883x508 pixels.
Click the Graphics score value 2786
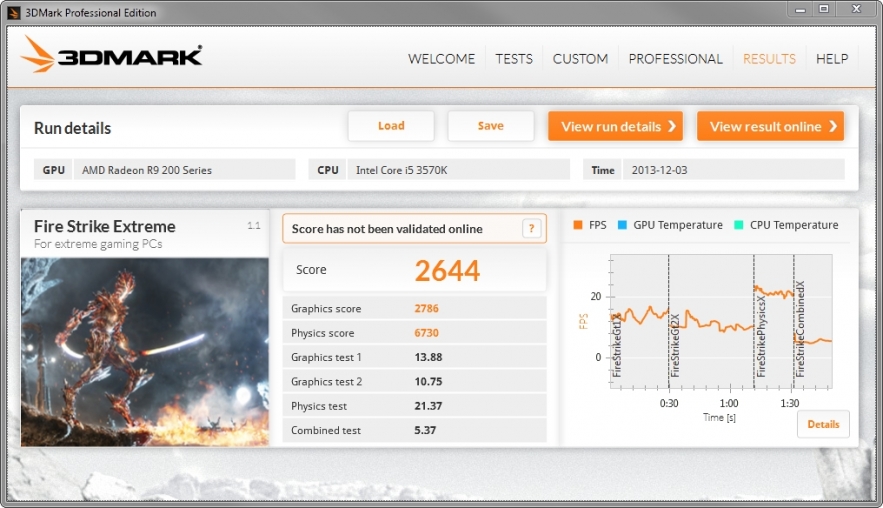tap(426, 308)
